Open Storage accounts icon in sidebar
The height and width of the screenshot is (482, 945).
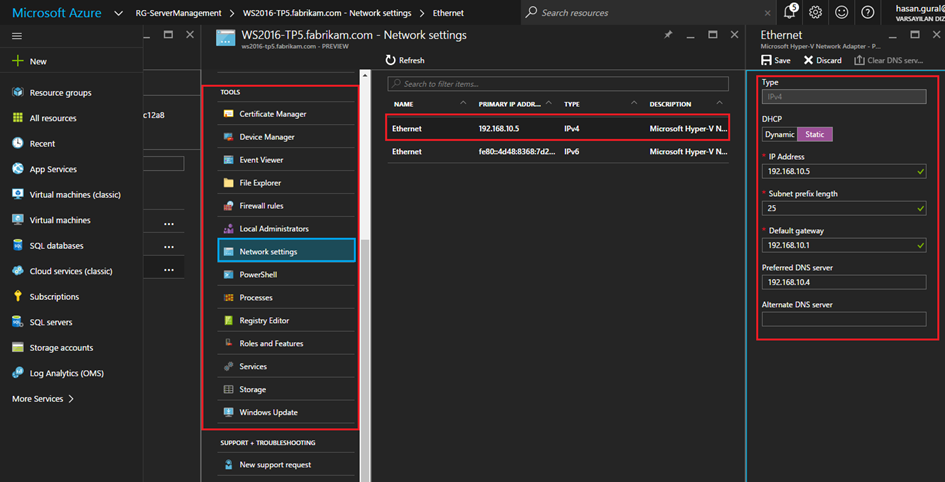click(x=18, y=348)
